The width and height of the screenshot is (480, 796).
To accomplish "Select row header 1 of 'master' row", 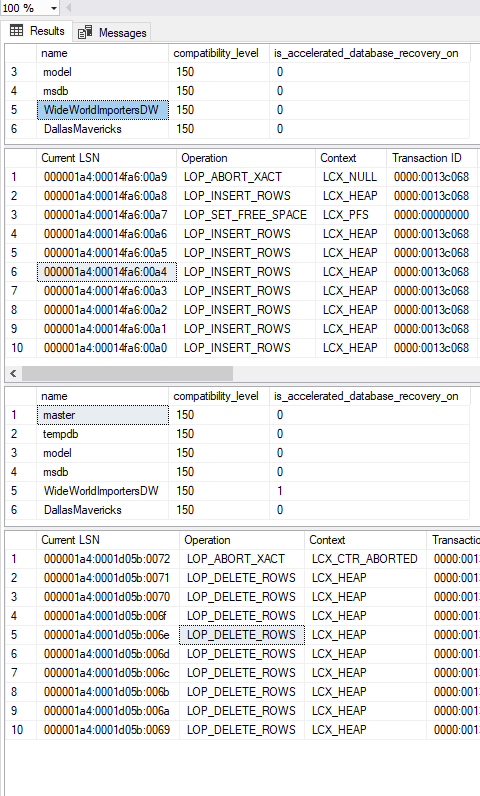I will click(x=21, y=415).
